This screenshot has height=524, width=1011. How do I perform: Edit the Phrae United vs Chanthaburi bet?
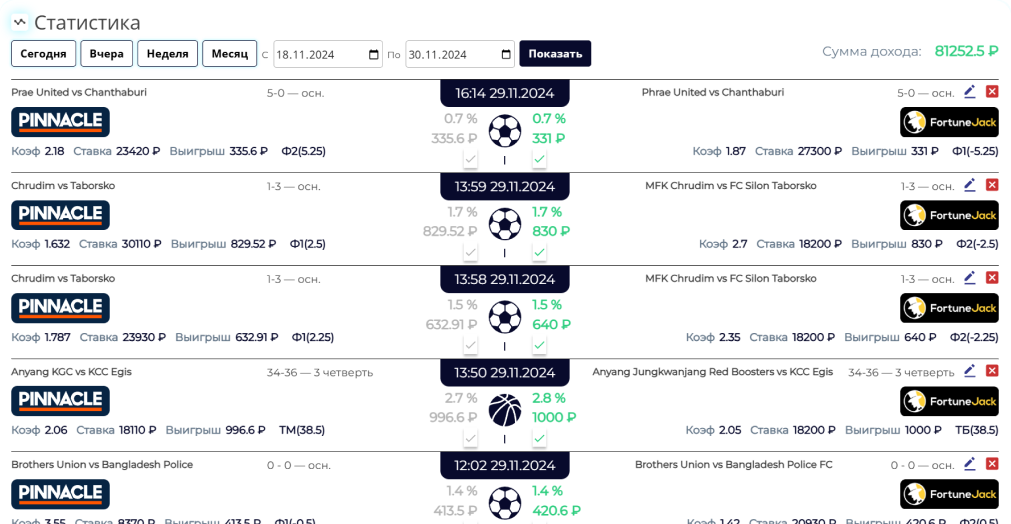[969, 92]
